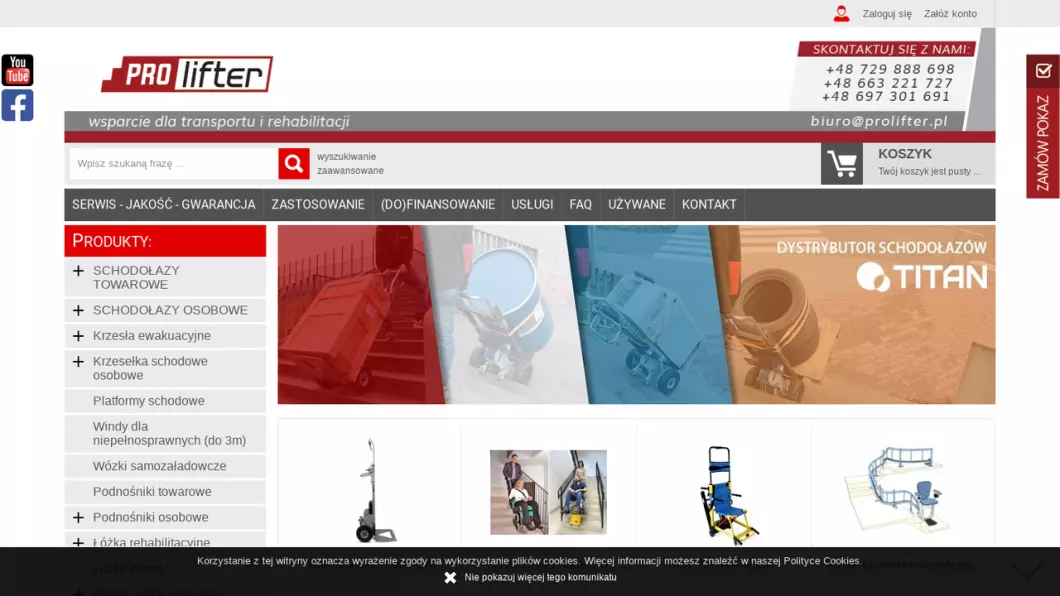This screenshot has width=1060, height=596.
Task: Expand Schodołazy osobowe category
Action: click(x=78, y=310)
